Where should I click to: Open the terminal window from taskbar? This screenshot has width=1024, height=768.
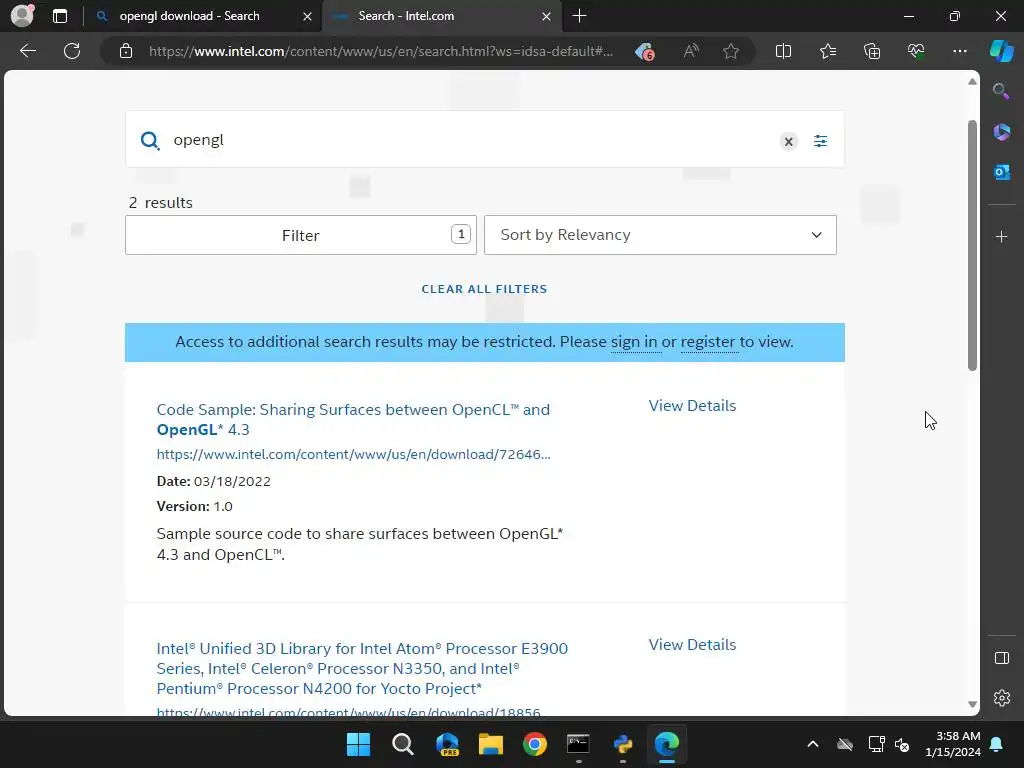click(579, 744)
